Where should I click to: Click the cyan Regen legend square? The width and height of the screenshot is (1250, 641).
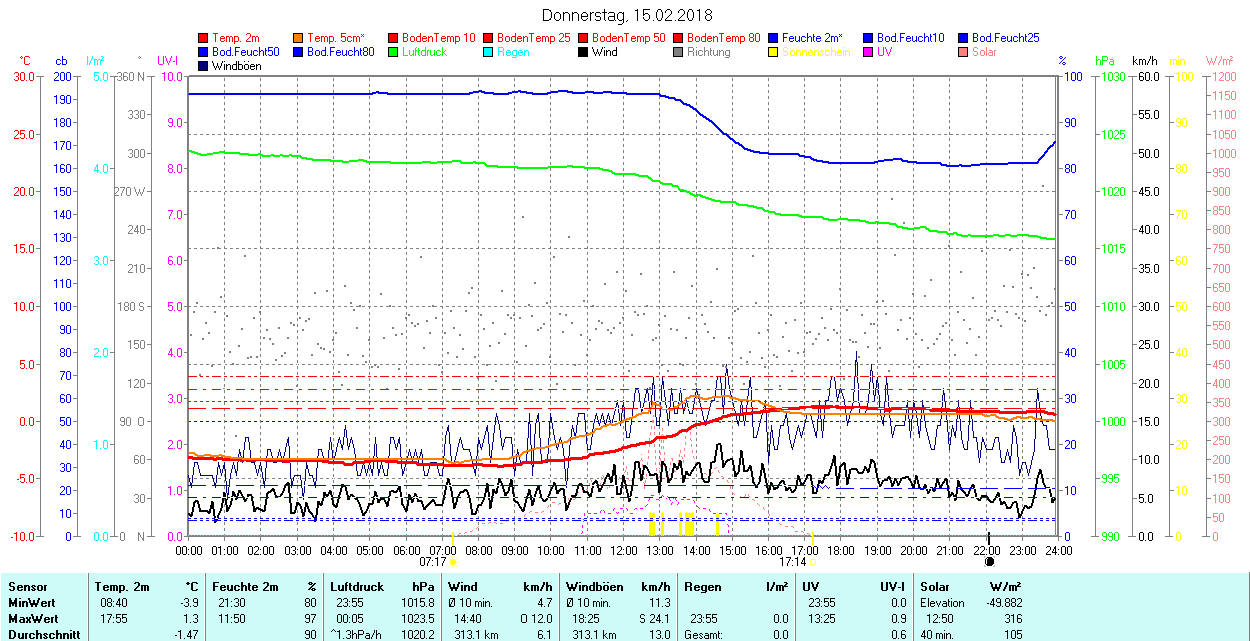489,52
